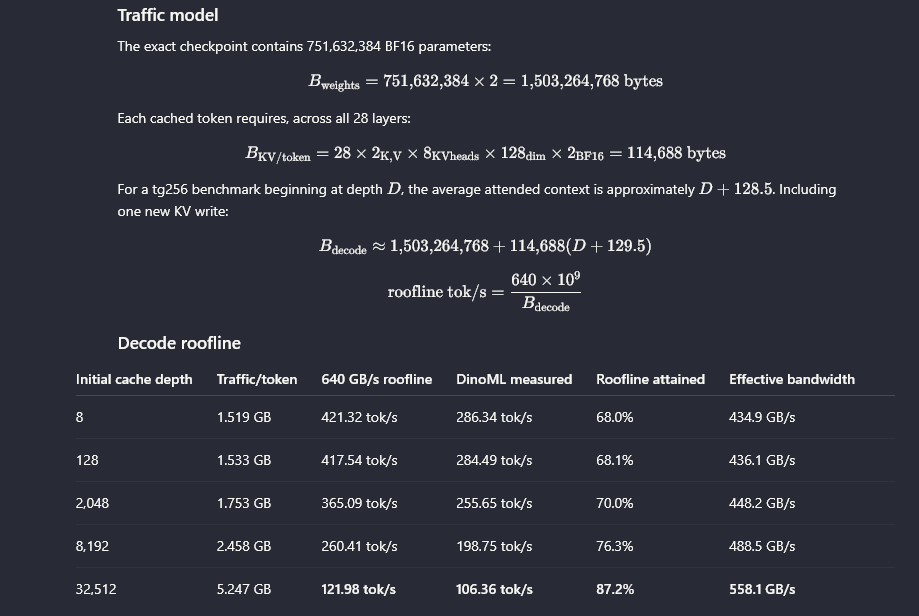Click the 87.2% roofline attained value
The width and height of the screenshot is (919, 616).
click(615, 589)
